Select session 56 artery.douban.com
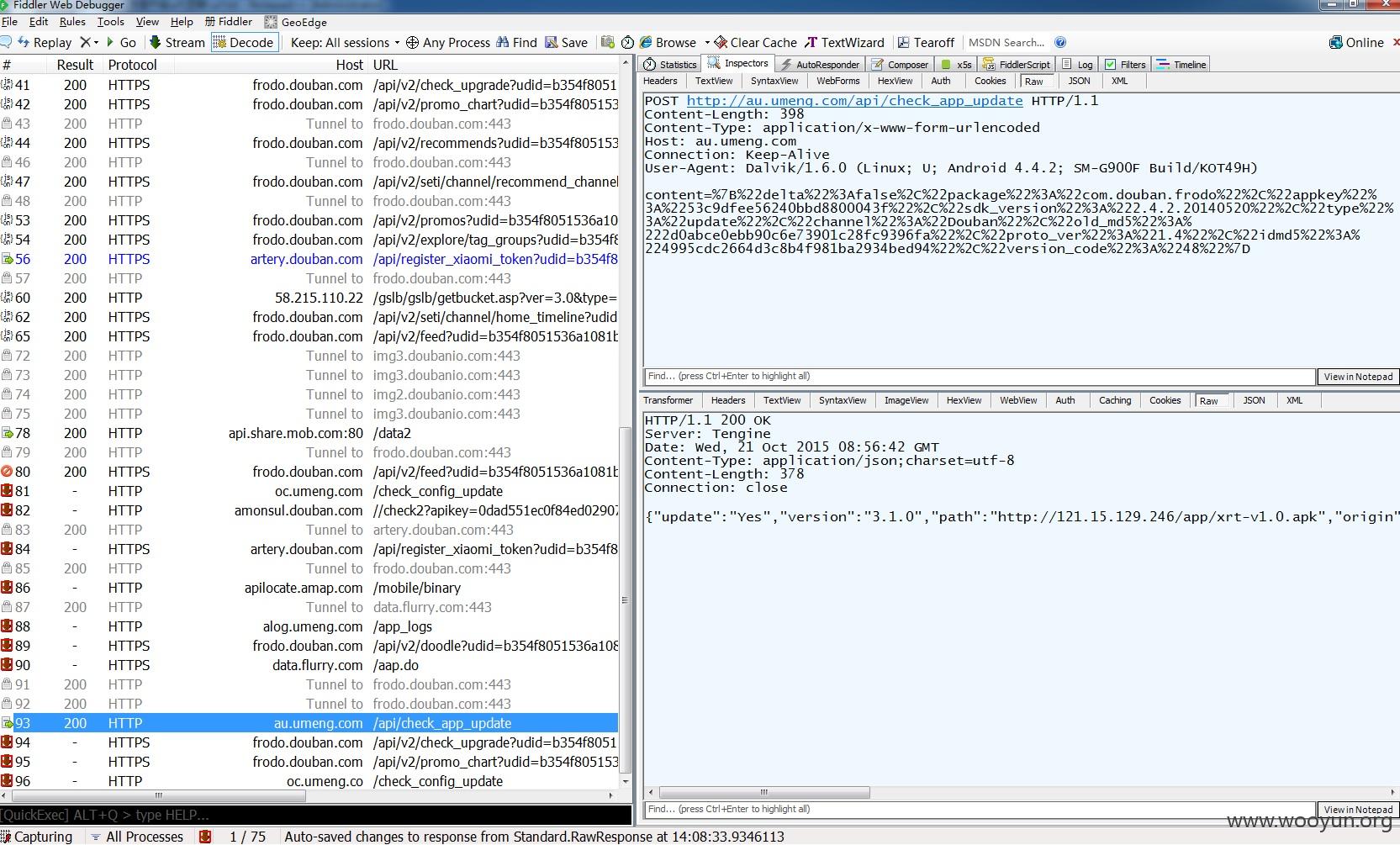This screenshot has width=1400, height=845. point(309,259)
